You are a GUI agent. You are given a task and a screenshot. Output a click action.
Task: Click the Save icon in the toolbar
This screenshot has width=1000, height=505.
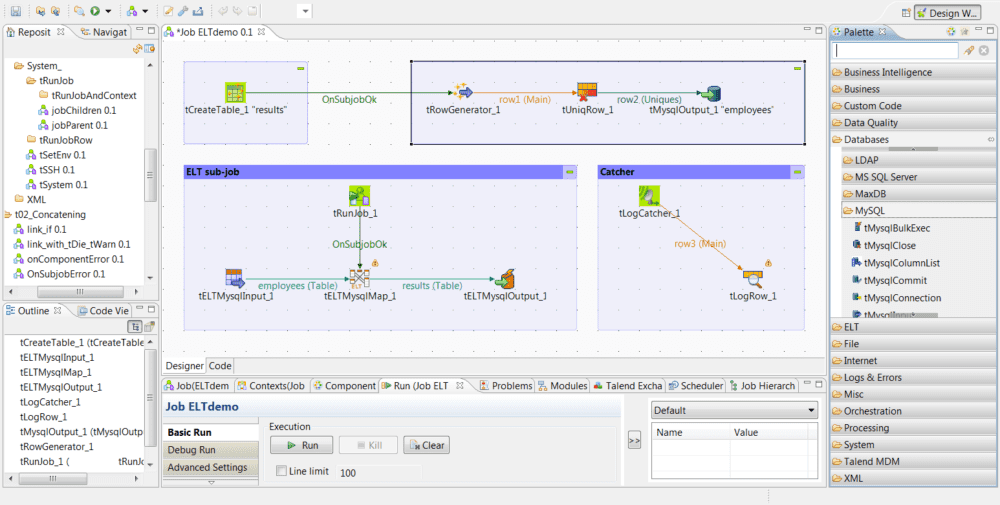point(16,11)
